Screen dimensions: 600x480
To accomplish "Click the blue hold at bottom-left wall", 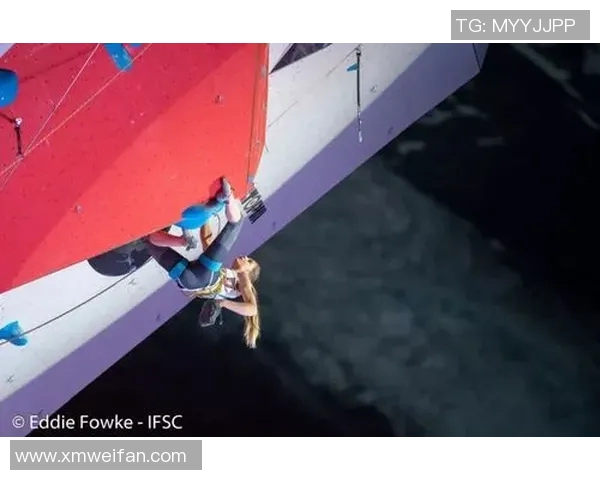I will pyautogui.click(x=13, y=333).
